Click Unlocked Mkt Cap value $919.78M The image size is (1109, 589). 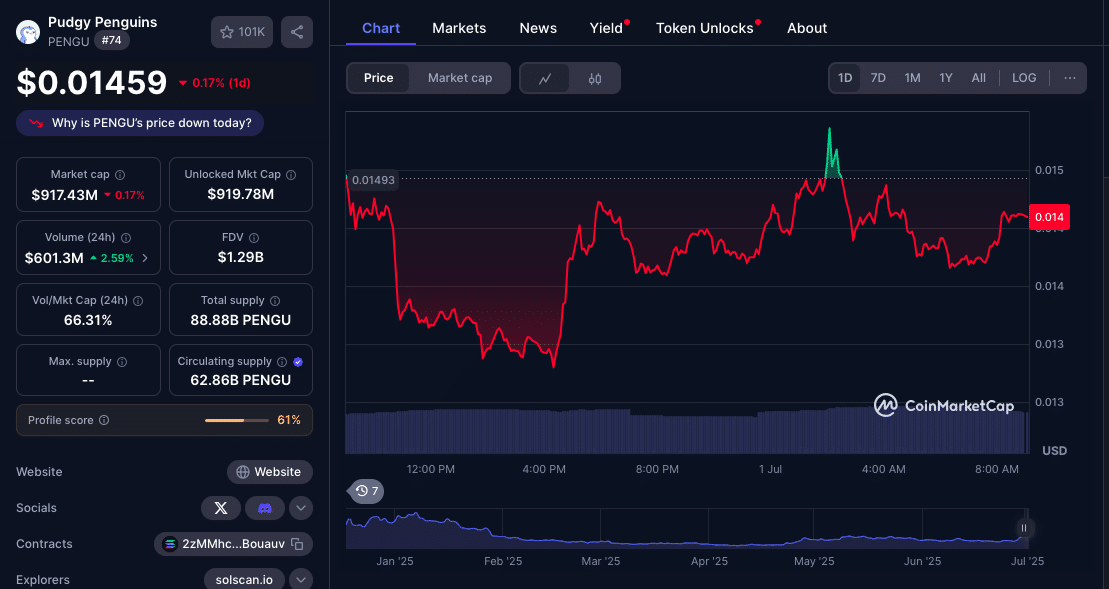click(x=240, y=194)
